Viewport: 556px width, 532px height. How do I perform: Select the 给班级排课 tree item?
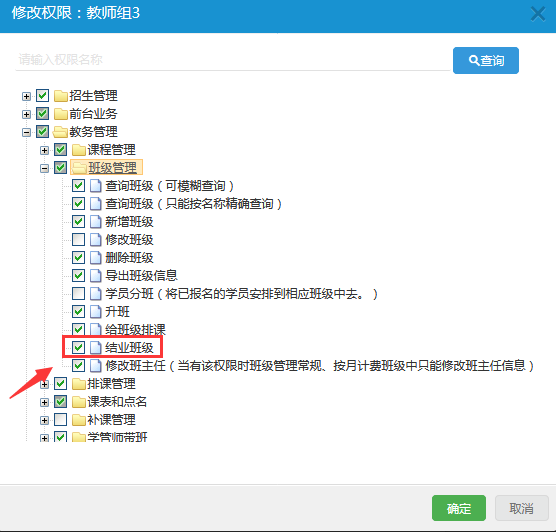coord(135,329)
